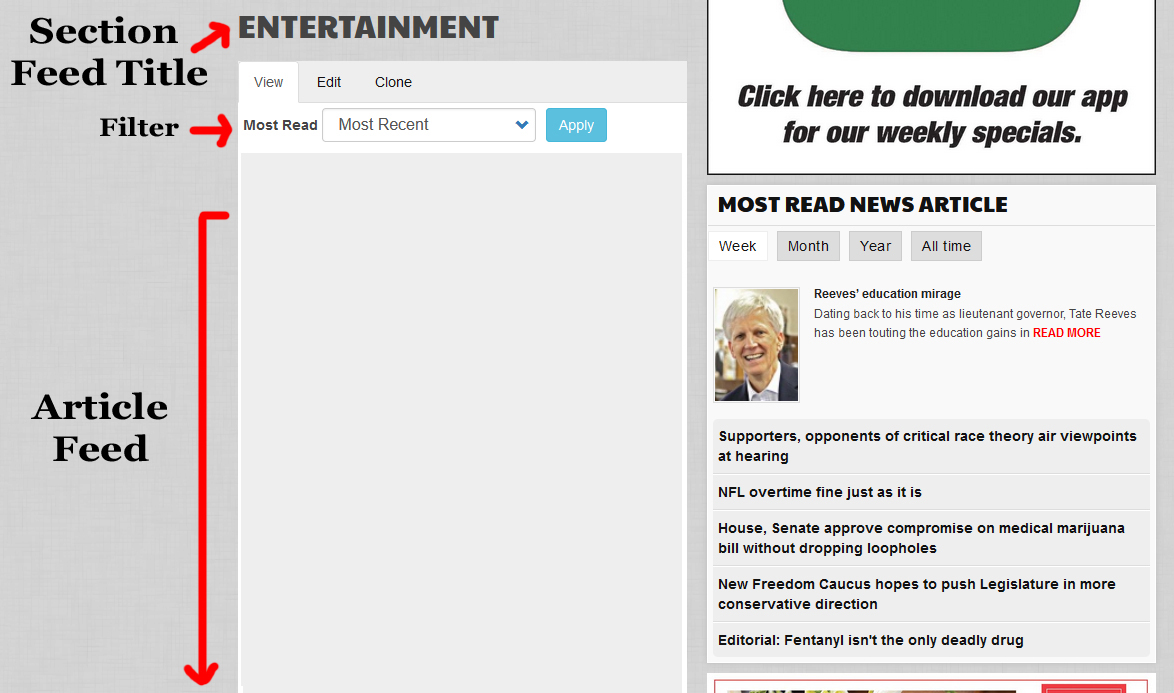Viewport: 1174px width, 693px height.
Task: Choose the All time tab
Action: pyautogui.click(x=946, y=246)
